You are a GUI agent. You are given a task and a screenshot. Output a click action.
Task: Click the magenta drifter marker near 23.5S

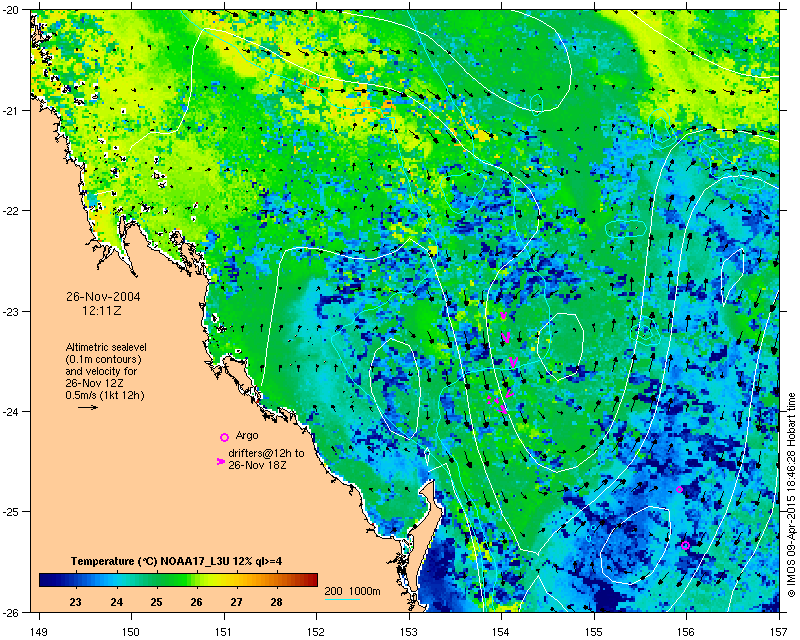coord(514,362)
